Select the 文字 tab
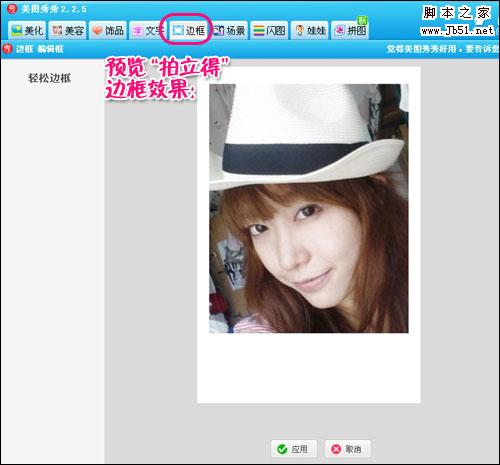500x465 pixels. coord(147,31)
